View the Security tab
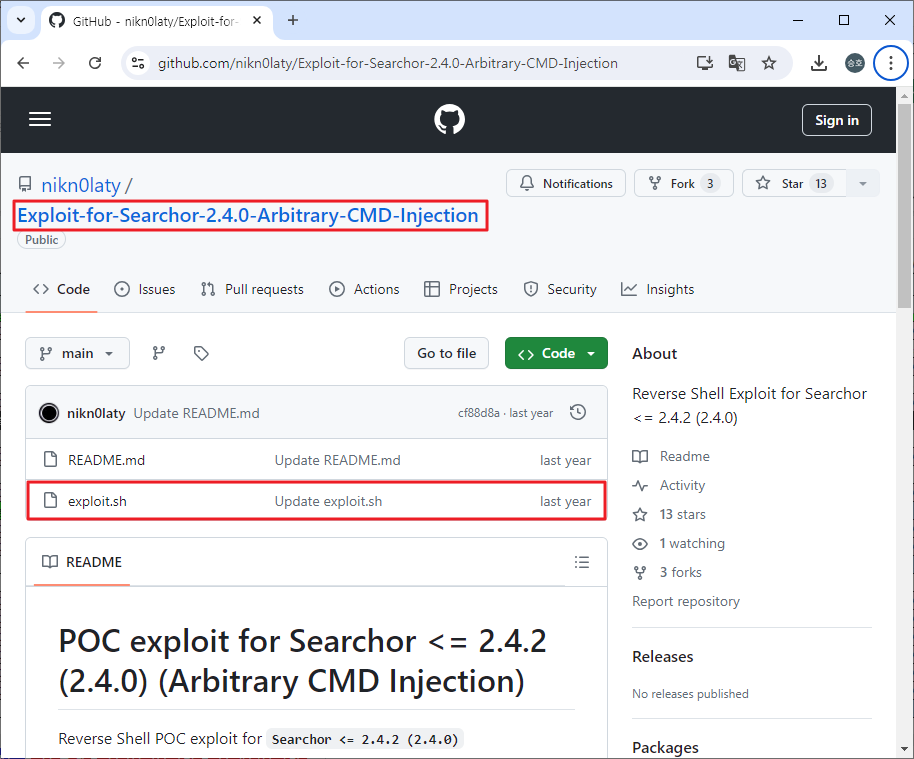This screenshot has height=759, width=914. pyautogui.click(x=560, y=289)
